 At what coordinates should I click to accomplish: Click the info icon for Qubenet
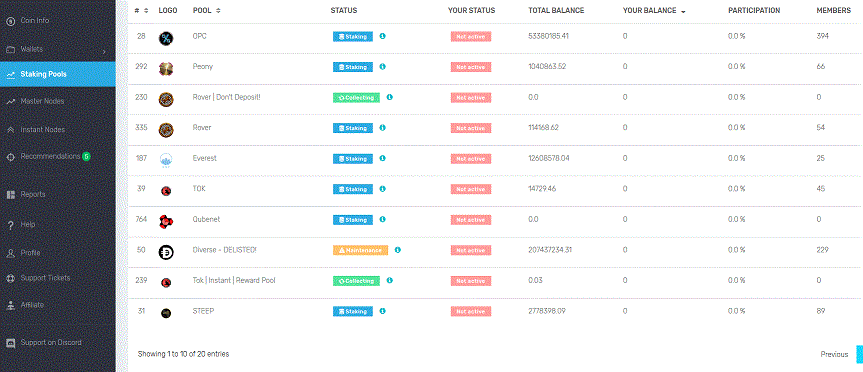coord(383,219)
